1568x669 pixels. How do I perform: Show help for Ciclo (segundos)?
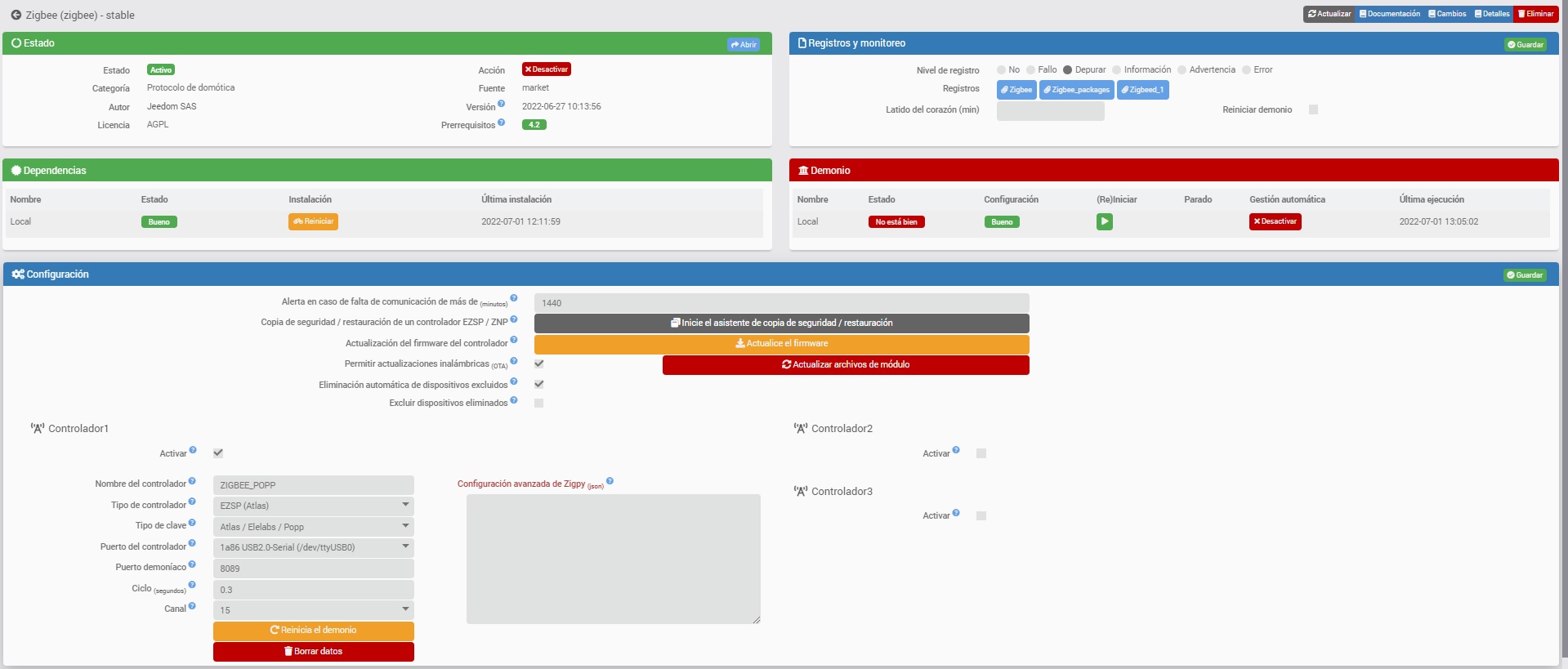pos(192,585)
